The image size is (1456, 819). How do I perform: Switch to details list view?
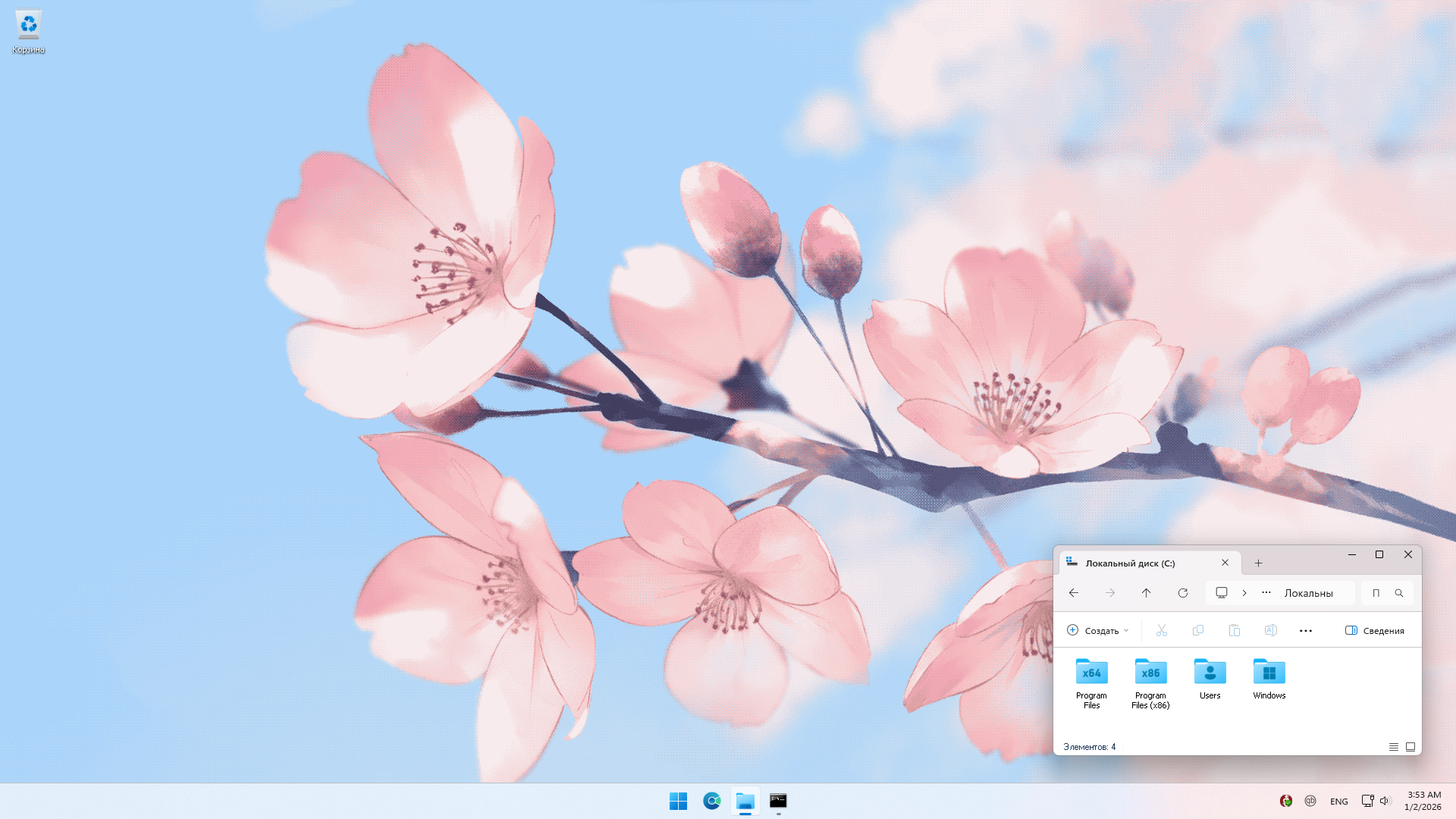[1393, 747]
